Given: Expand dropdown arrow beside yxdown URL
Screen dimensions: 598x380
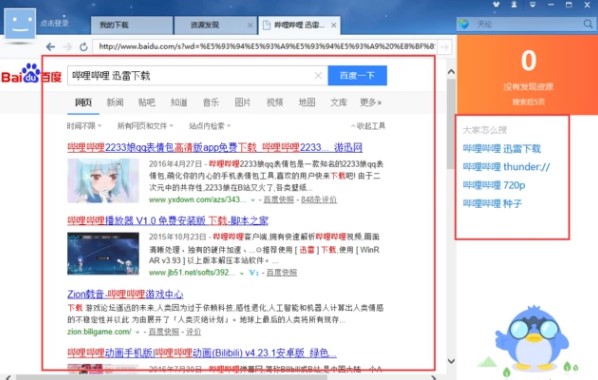Looking at the screenshot, I should pyautogui.click(x=253, y=200).
